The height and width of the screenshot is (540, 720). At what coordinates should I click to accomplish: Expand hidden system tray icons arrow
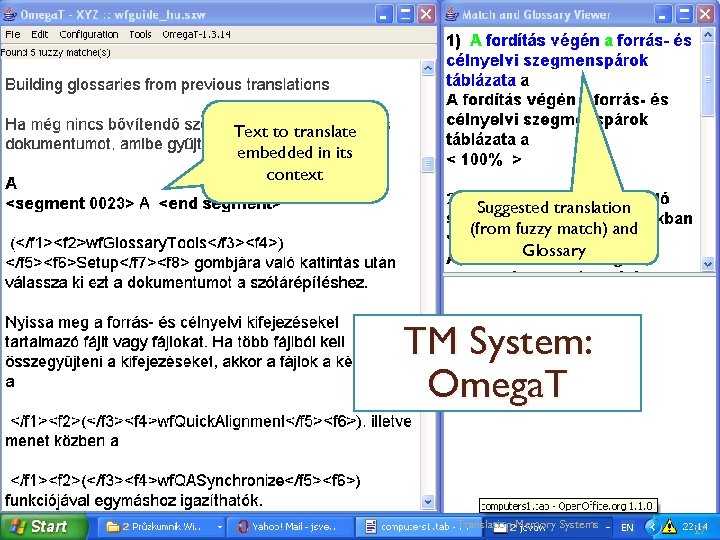tap(652, 527)
